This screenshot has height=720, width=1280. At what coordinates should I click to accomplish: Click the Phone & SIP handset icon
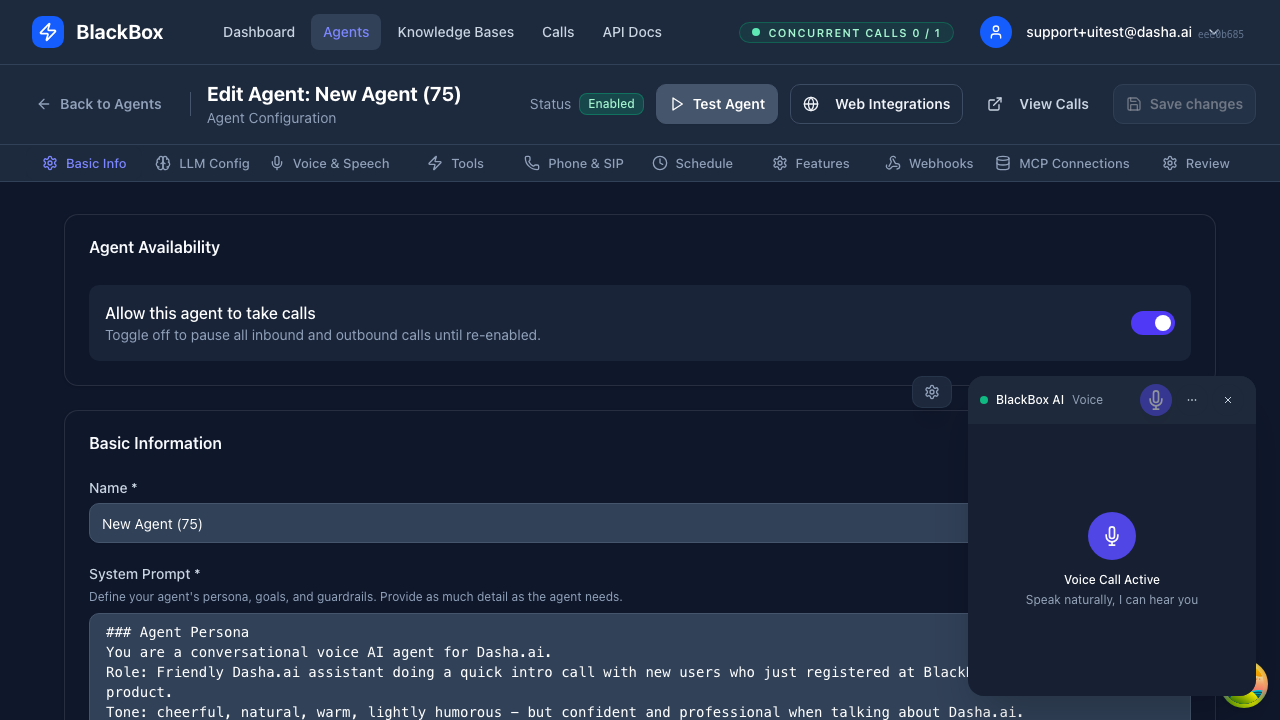pos(532,163)
